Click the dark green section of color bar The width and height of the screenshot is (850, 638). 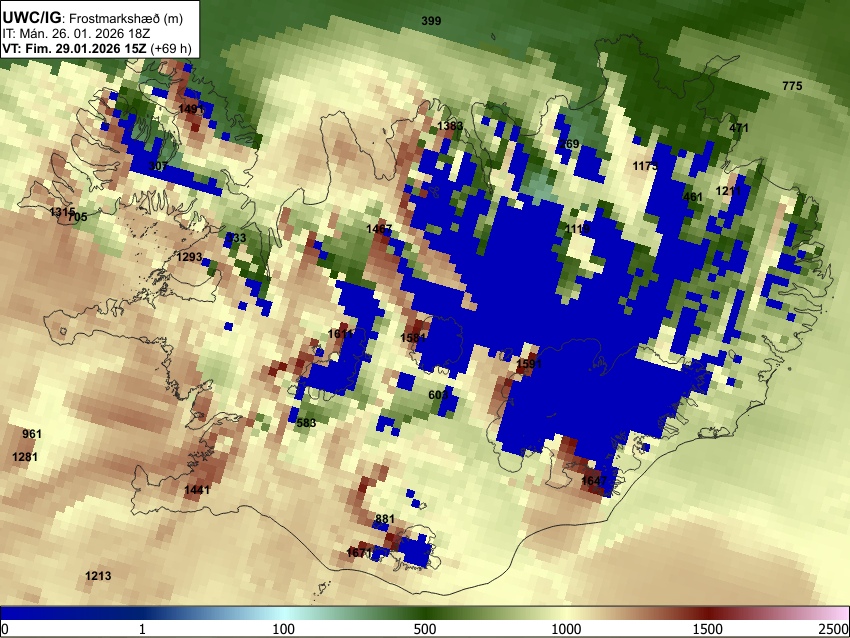425,613
